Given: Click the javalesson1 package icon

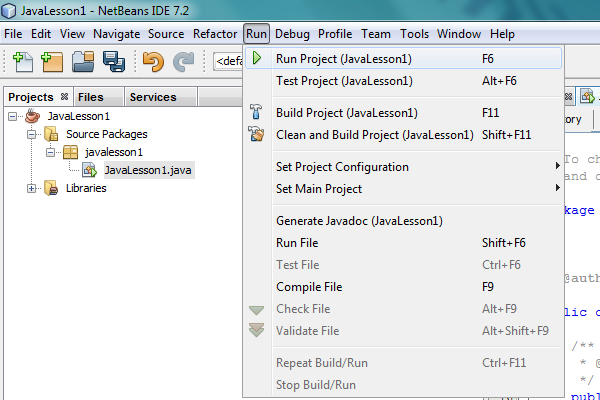Looking at the screenshot, I should pos(70,152).
